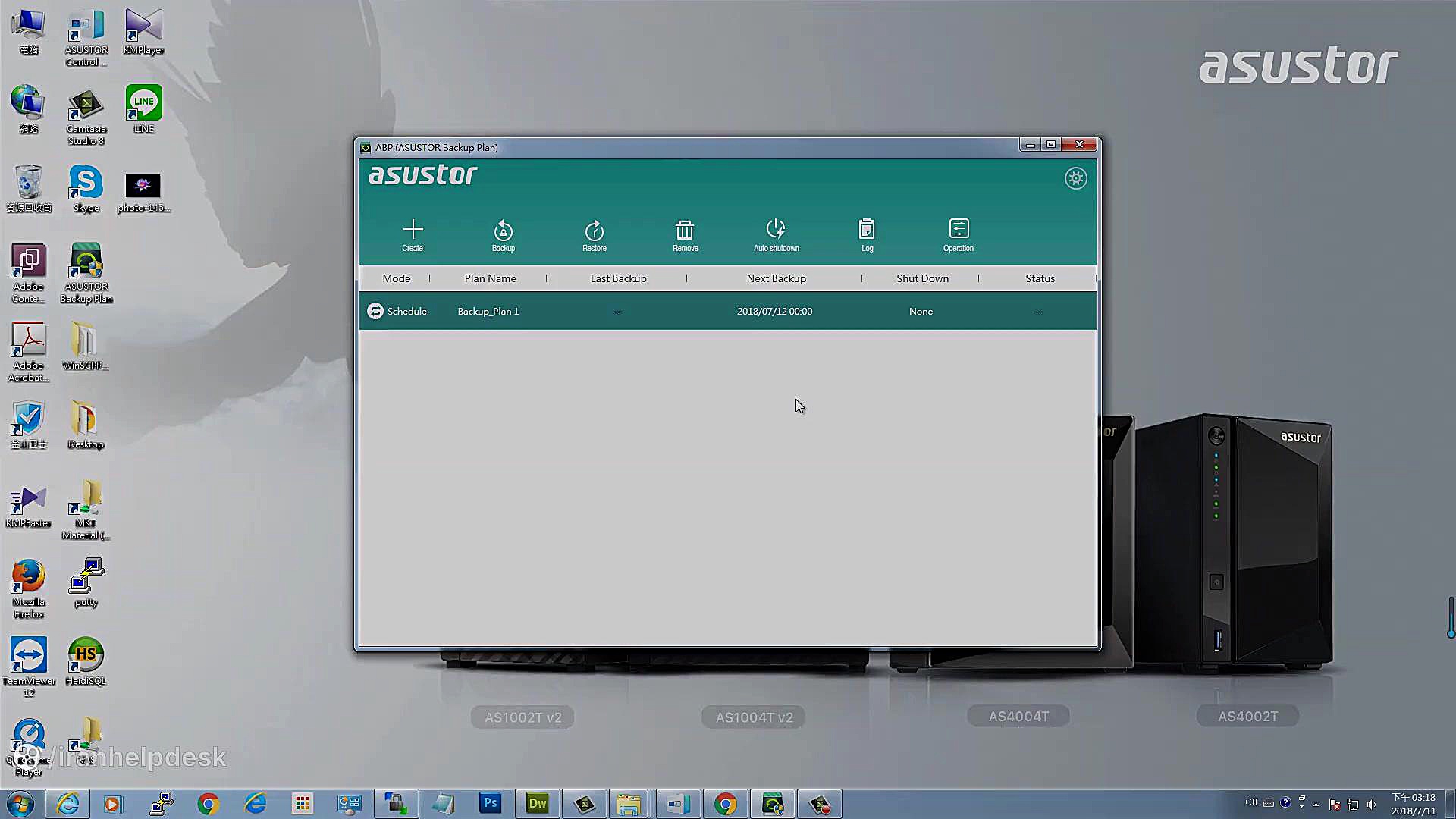This screenshot has height=819, width=1456.
Task: Select TeamViewer 12 desktop icon
Action: click(28, 667)
